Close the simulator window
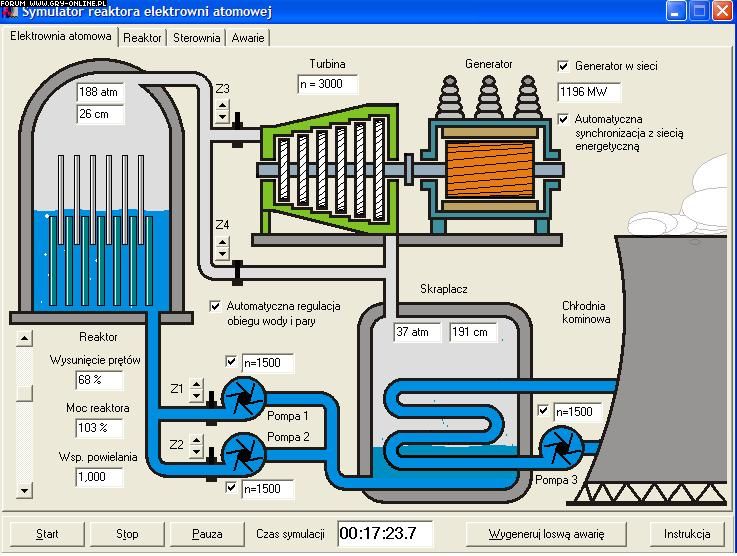Screen dimensions: 737x556 point(722,11)
